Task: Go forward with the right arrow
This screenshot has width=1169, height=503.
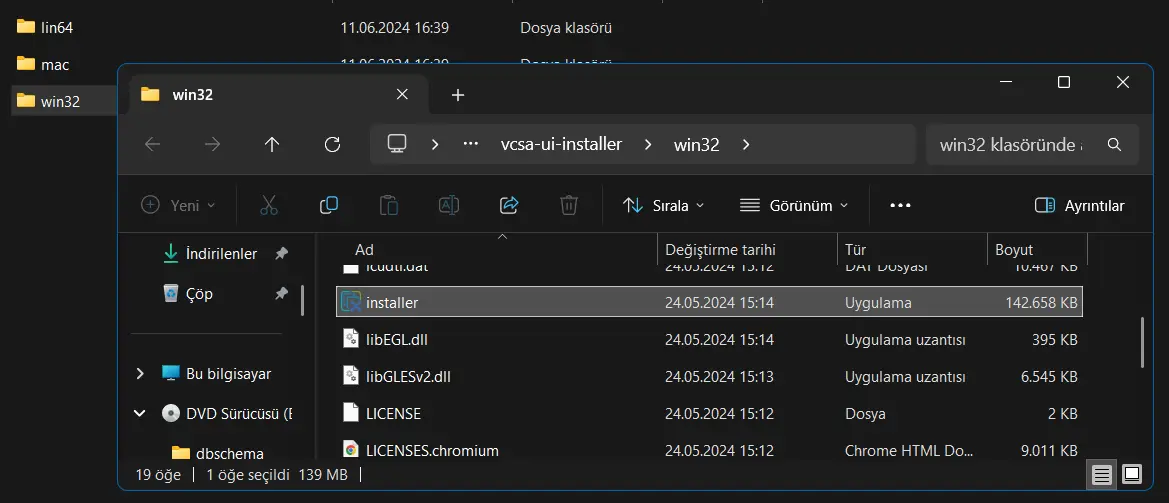Action: pos(212,145)
